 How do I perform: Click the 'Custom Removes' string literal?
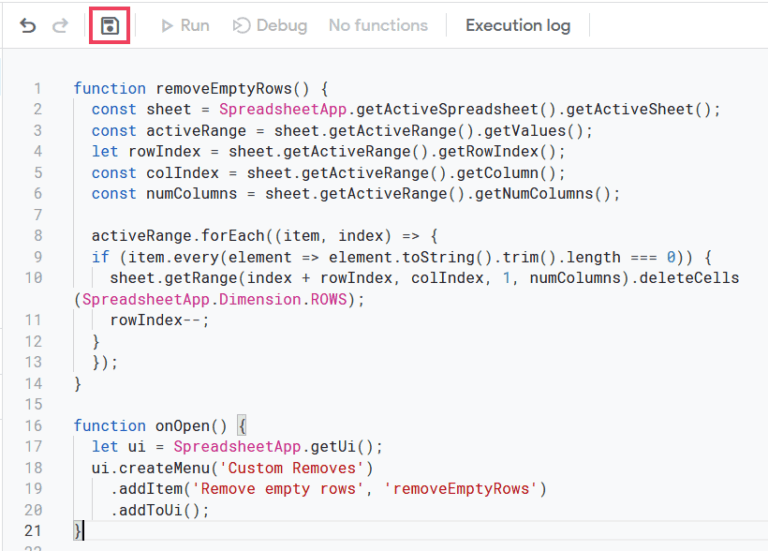click(292, 468)
